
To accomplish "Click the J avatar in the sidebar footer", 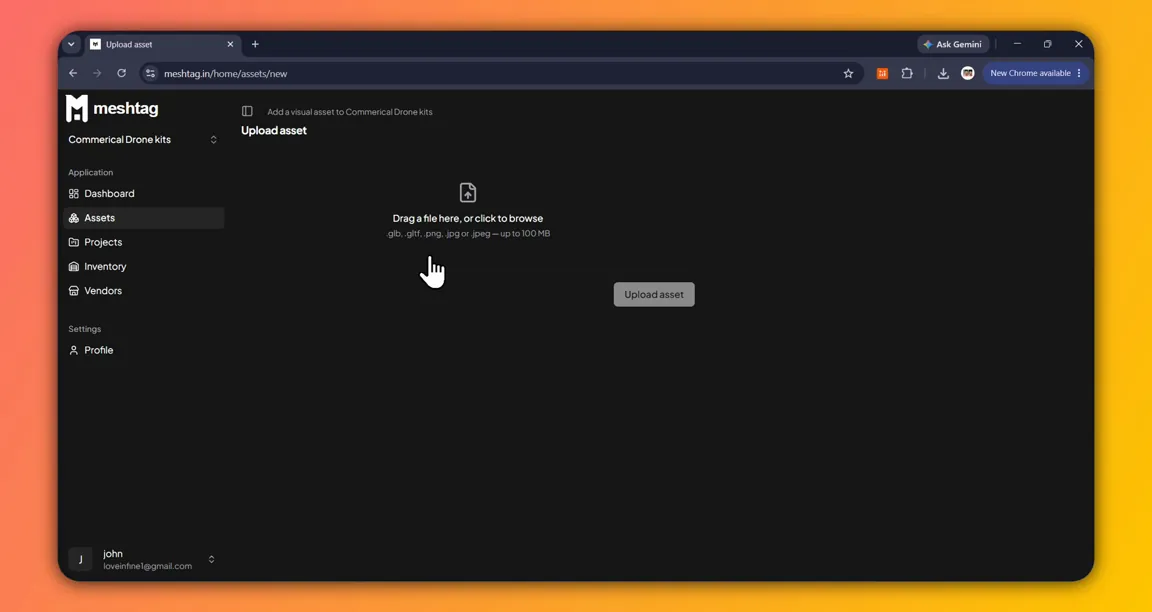I will coord(80,559).
